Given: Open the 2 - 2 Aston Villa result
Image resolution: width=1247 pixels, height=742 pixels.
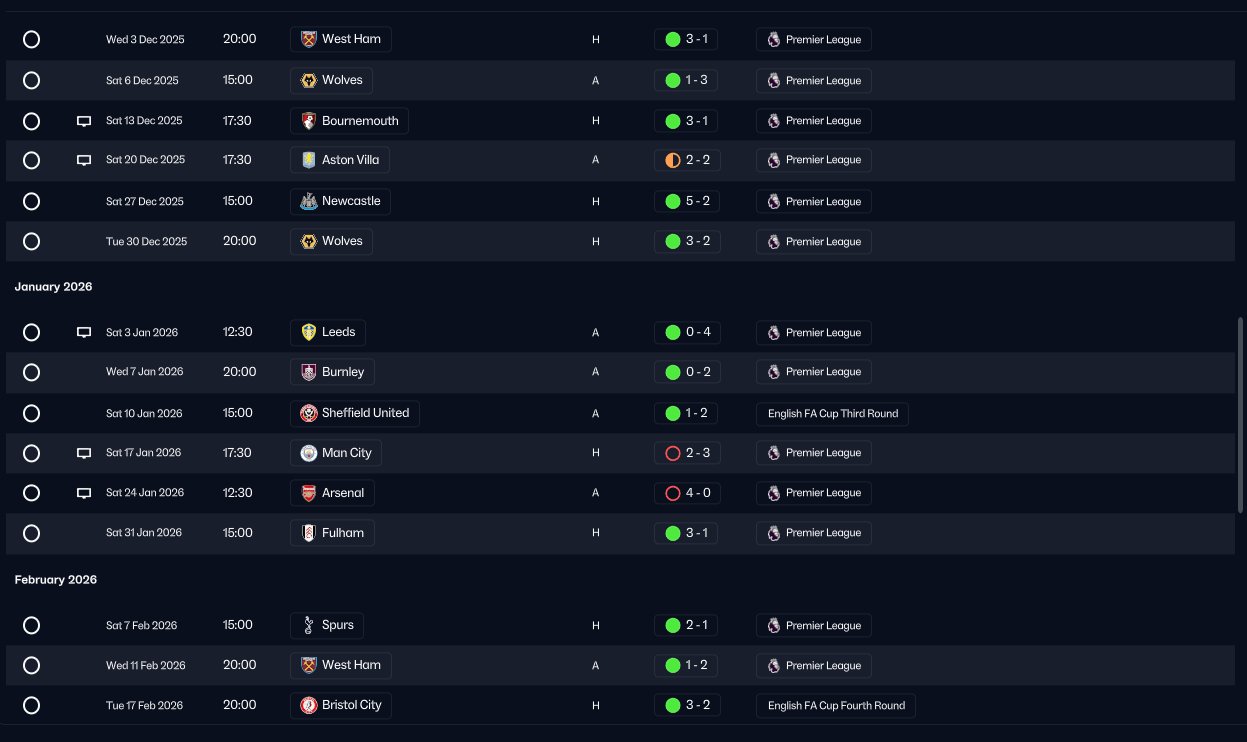Looking at the screenshot, I should click(686, 160).
